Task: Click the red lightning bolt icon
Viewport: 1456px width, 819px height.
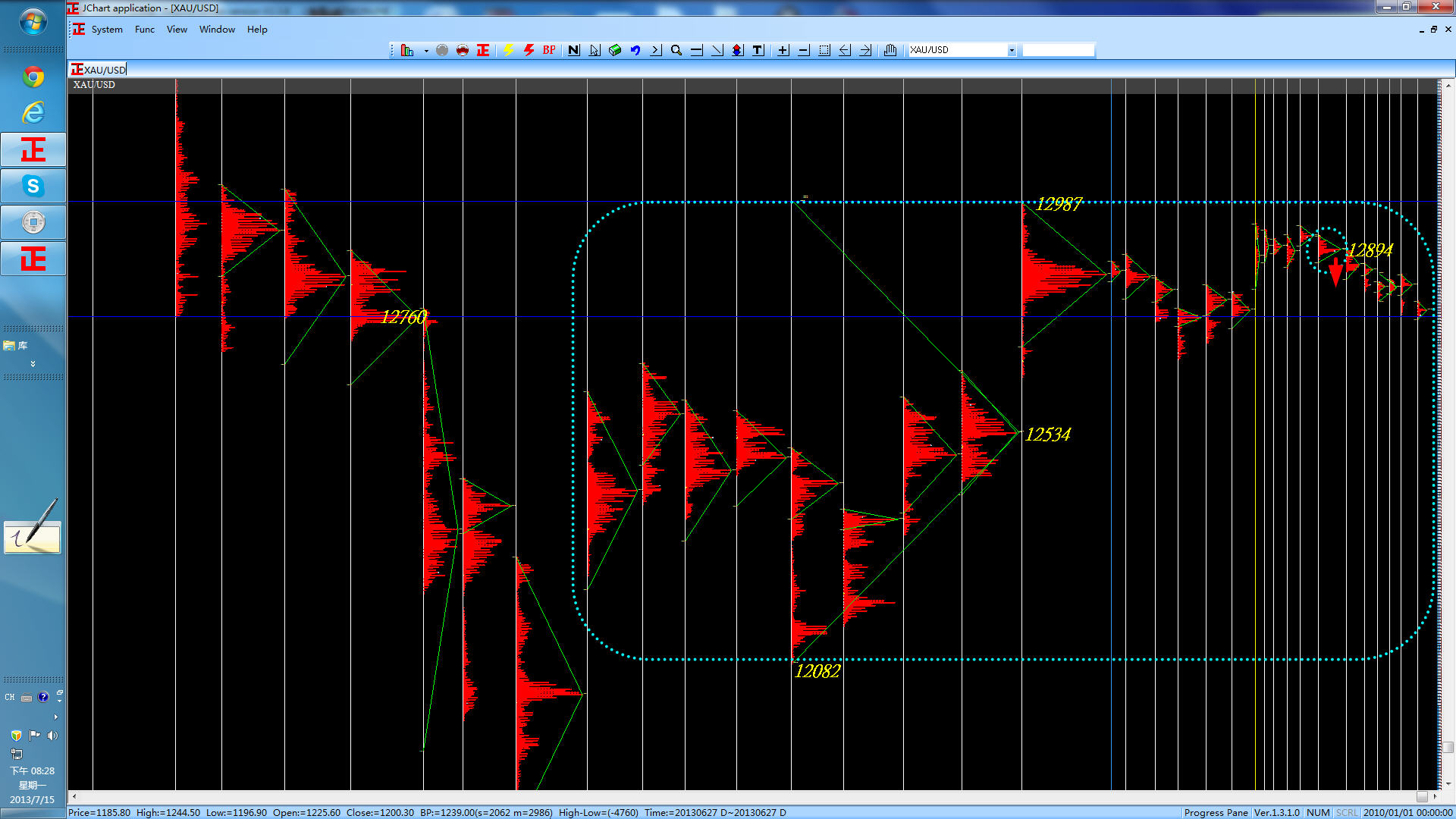Action: [529, 50]
